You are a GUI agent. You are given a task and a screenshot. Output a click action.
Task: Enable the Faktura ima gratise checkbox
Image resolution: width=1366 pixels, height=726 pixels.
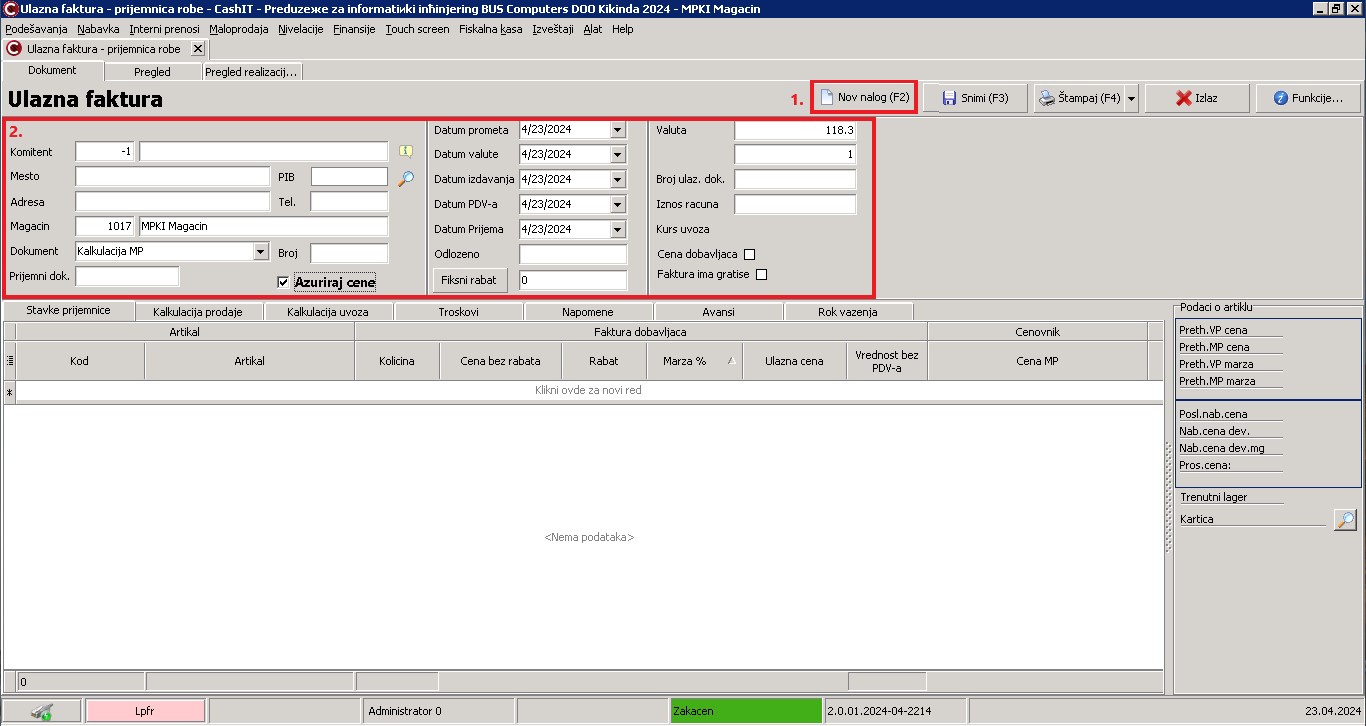click(762, 274)
